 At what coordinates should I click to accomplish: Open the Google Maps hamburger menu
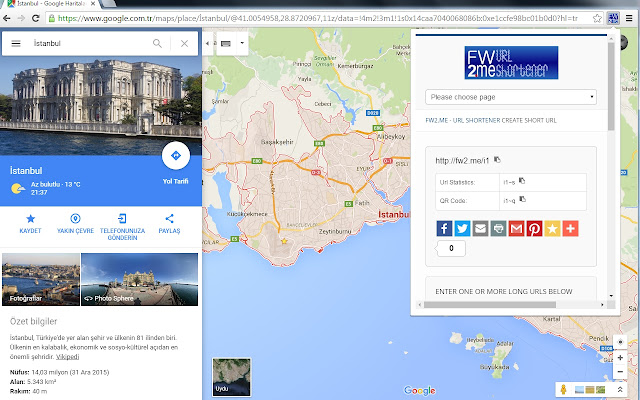point(17,44)
